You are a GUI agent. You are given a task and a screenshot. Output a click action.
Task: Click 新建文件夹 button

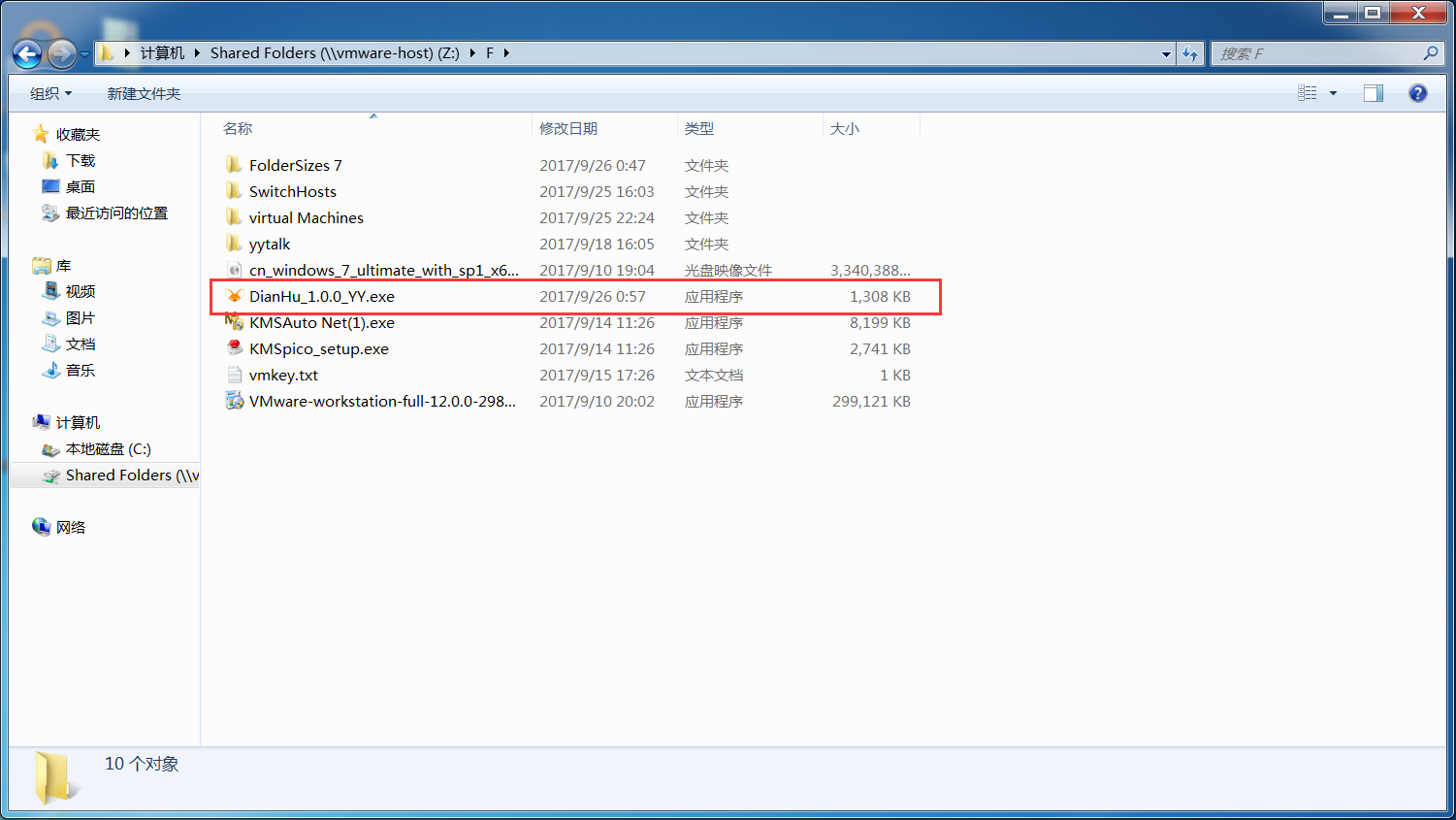(144, 93)
